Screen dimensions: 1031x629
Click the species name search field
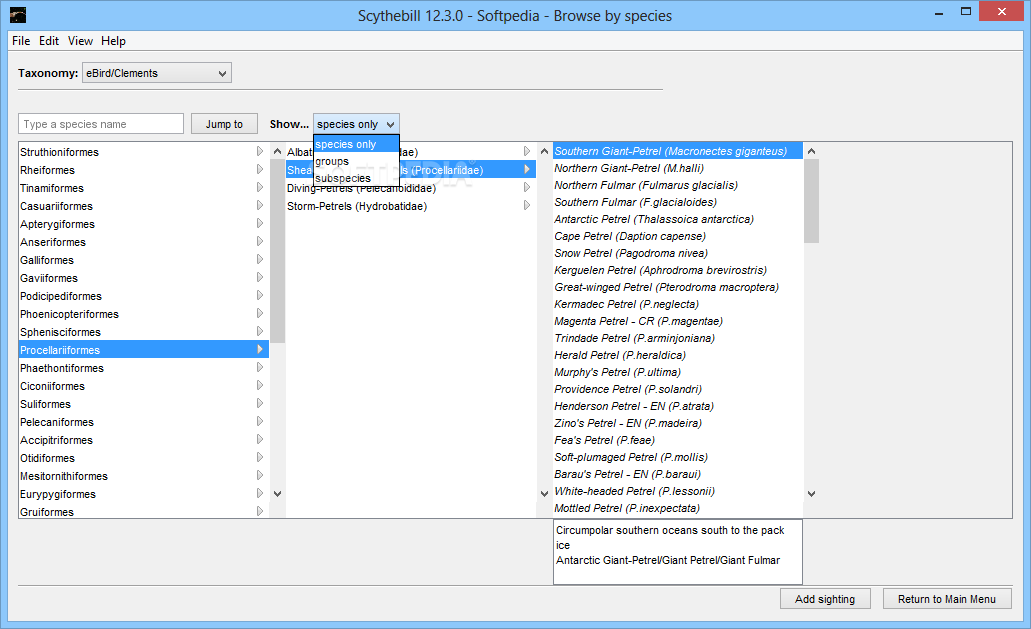101,124
